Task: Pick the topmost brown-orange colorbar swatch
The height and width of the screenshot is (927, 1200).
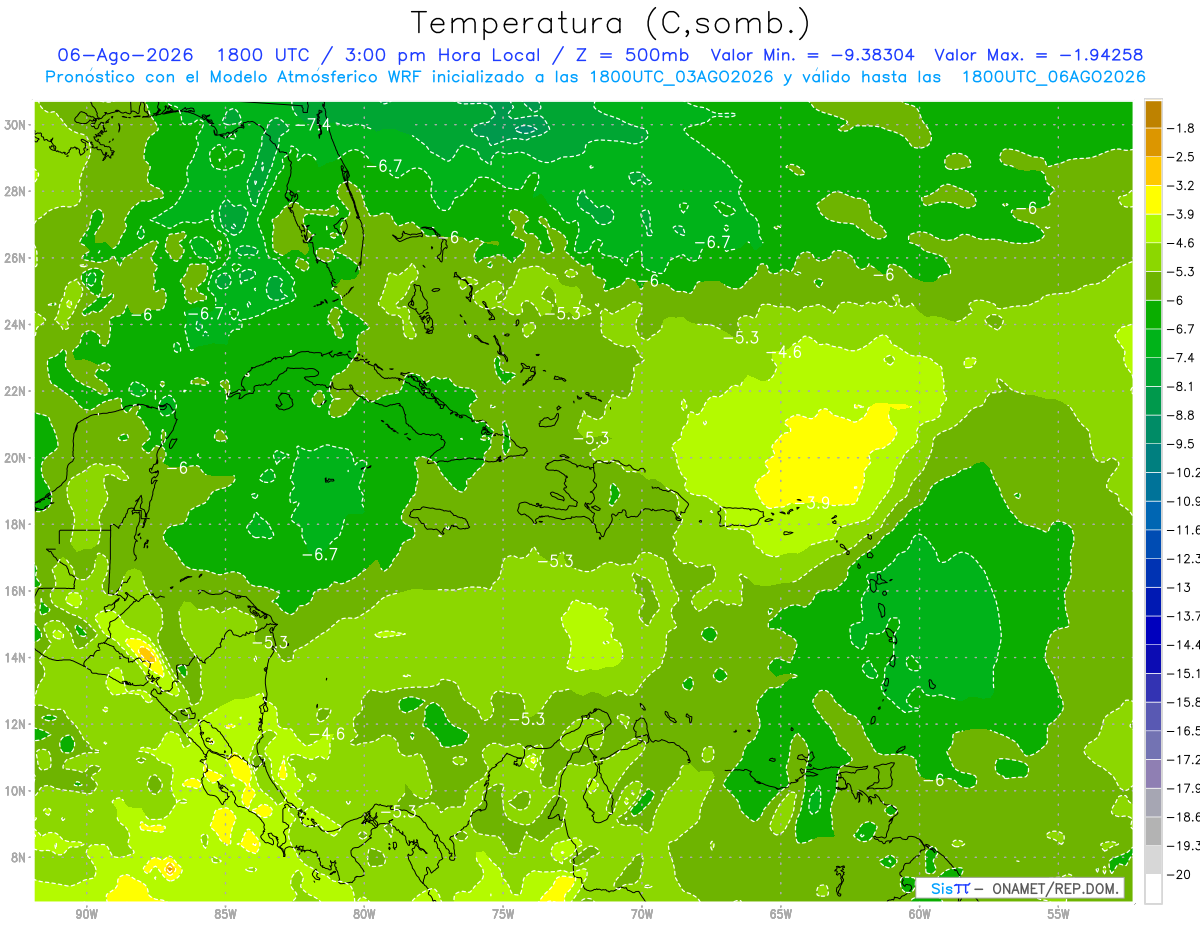Action: click(1153, 114)
